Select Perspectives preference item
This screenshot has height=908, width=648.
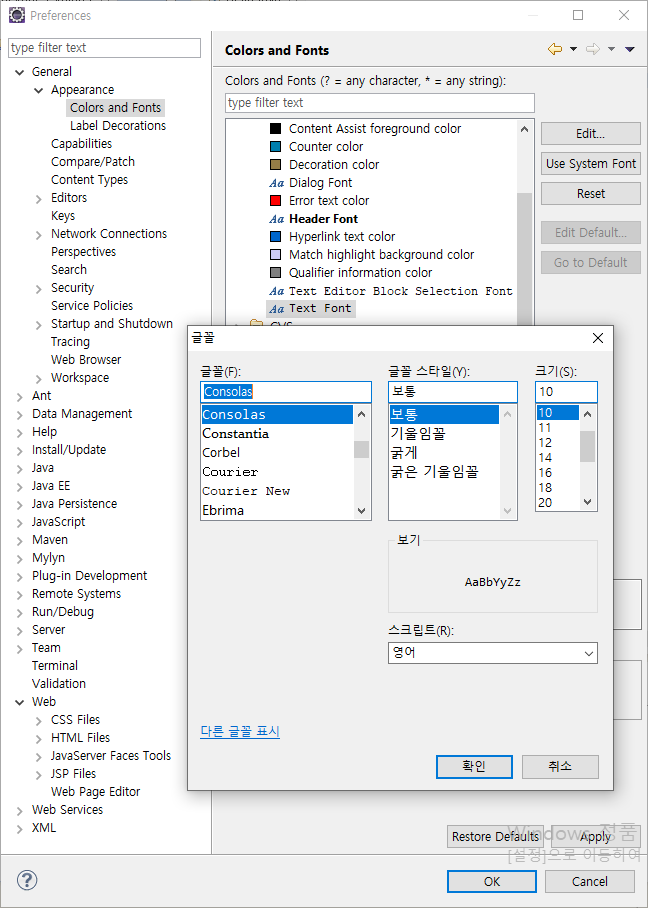(x=83, y=252)
